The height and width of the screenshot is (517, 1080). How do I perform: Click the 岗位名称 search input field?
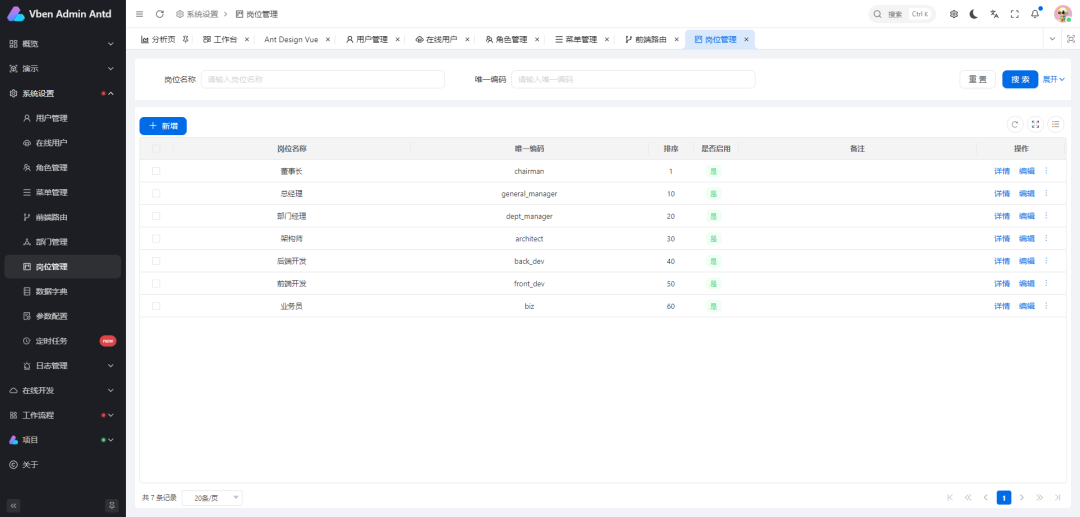(323, 79)
